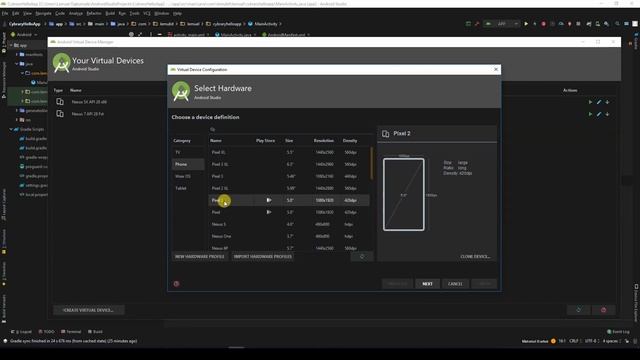The height and width of the screenshot is (360, 640).
Task: Click the MainActivity breadcrumb in navigation bar
Action: pos(262,24)
